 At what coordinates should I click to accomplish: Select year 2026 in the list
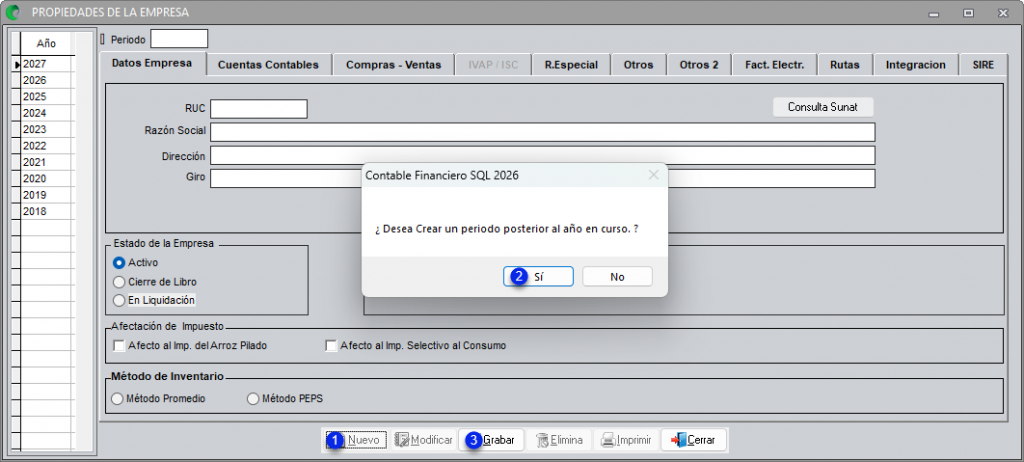pyautogui.click(x=47, y=80)
